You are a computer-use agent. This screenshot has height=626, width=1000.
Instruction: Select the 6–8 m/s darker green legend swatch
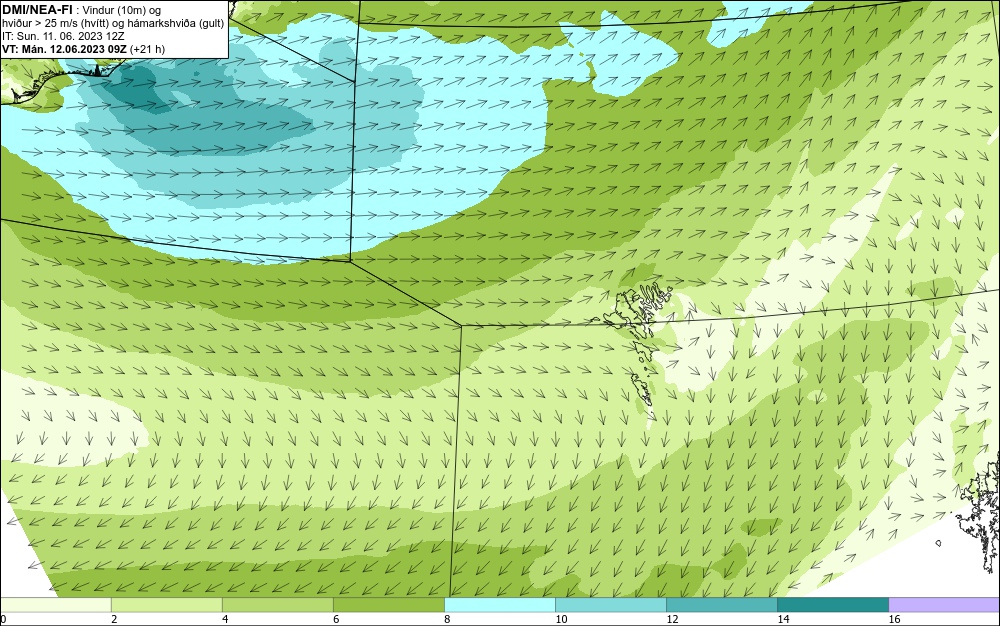[x=388, y=605]
